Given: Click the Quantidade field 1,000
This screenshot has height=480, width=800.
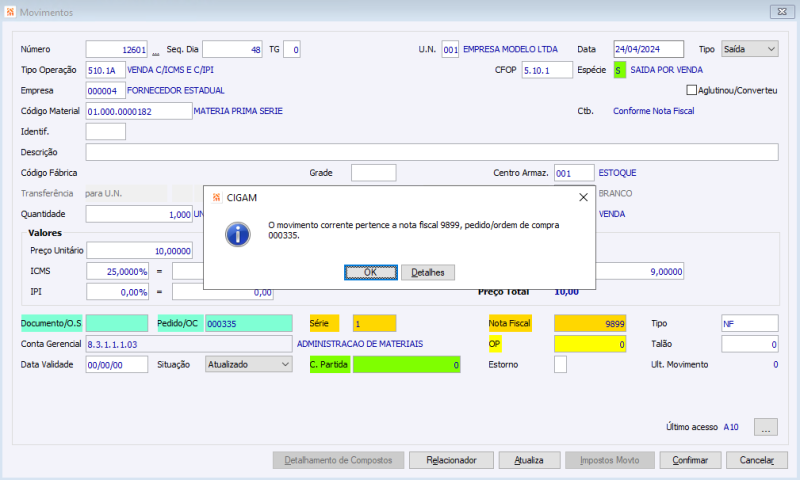Looking at the screenshot, I should [139, 214].
